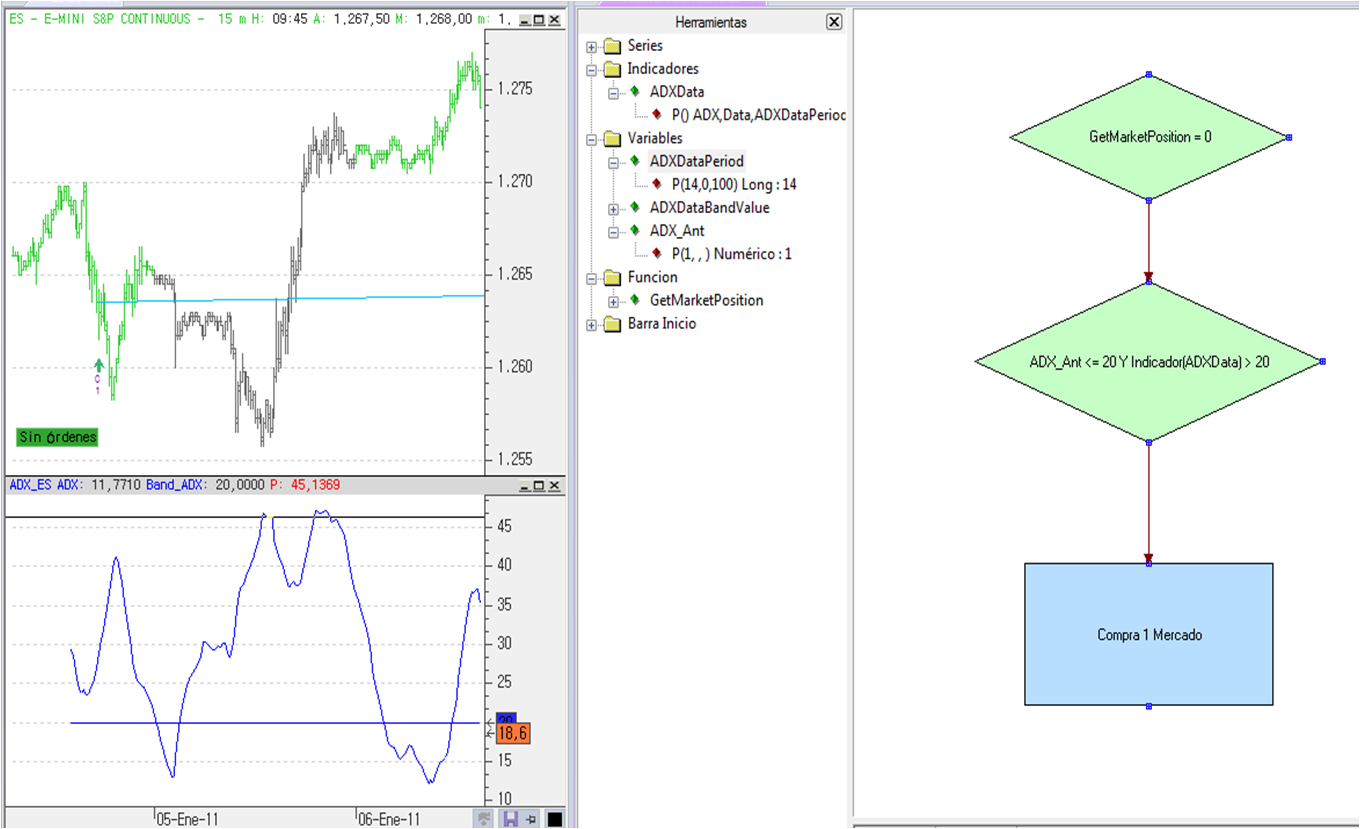Select the ADXDataBandValue tree item

pyautogui.click(x=710, y=208)
